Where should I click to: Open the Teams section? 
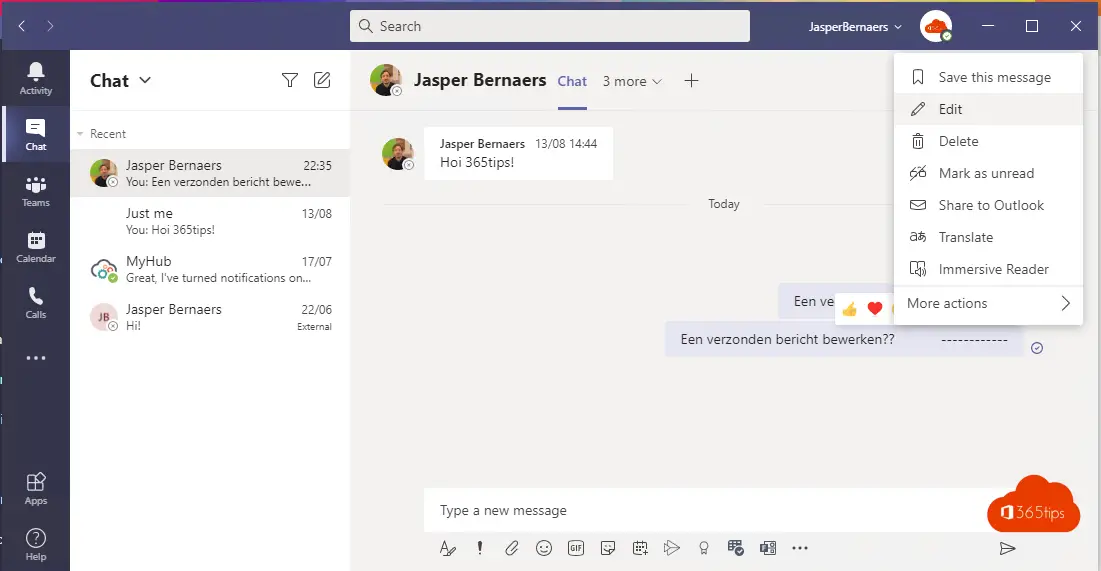pyautogui.click(x=36, y=191)
